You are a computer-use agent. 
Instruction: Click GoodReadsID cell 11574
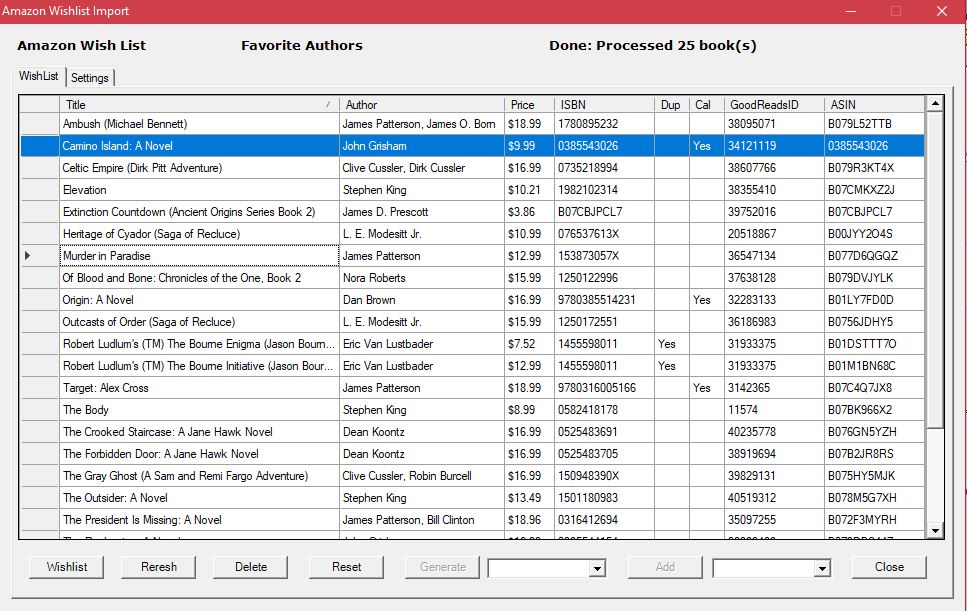(774, 409)
